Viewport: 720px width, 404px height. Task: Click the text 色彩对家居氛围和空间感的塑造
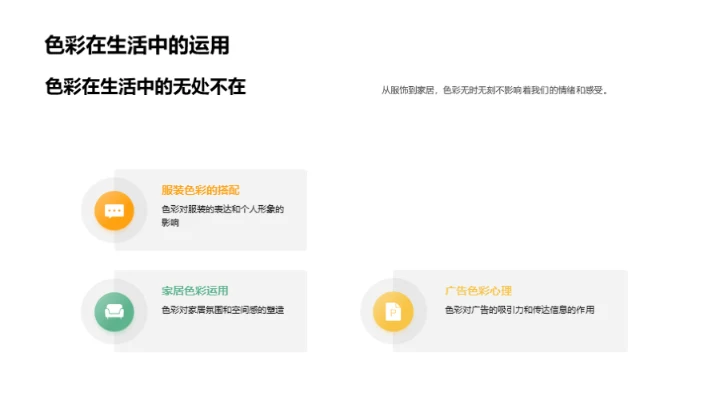(223, 310)
